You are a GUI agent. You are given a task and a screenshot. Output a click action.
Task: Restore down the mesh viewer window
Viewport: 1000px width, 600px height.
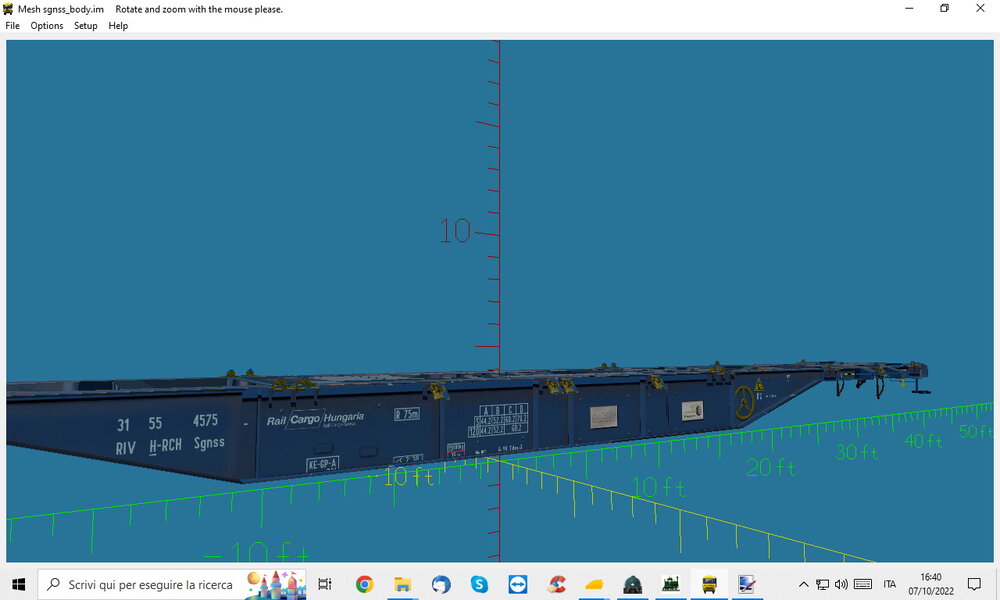coord(945,8)
